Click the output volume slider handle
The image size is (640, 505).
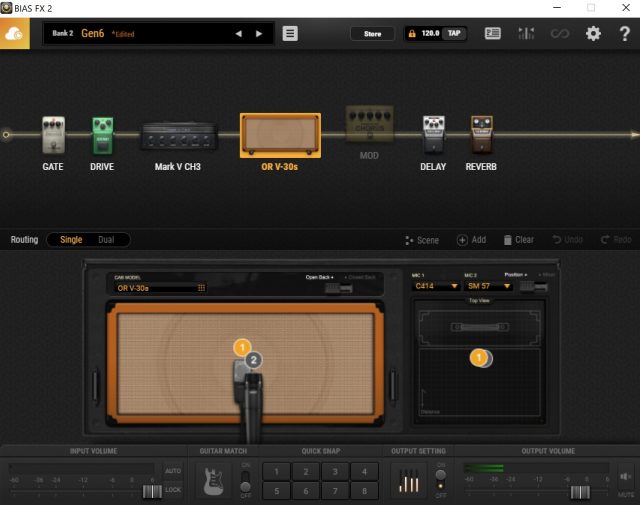pos(580,492)
